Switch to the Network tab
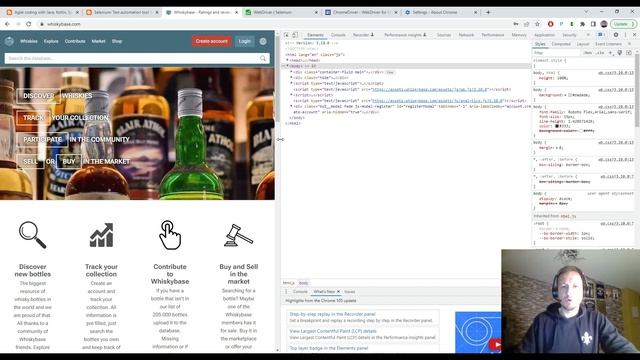This screenshot has height=360, width=640. pos(466,35)
